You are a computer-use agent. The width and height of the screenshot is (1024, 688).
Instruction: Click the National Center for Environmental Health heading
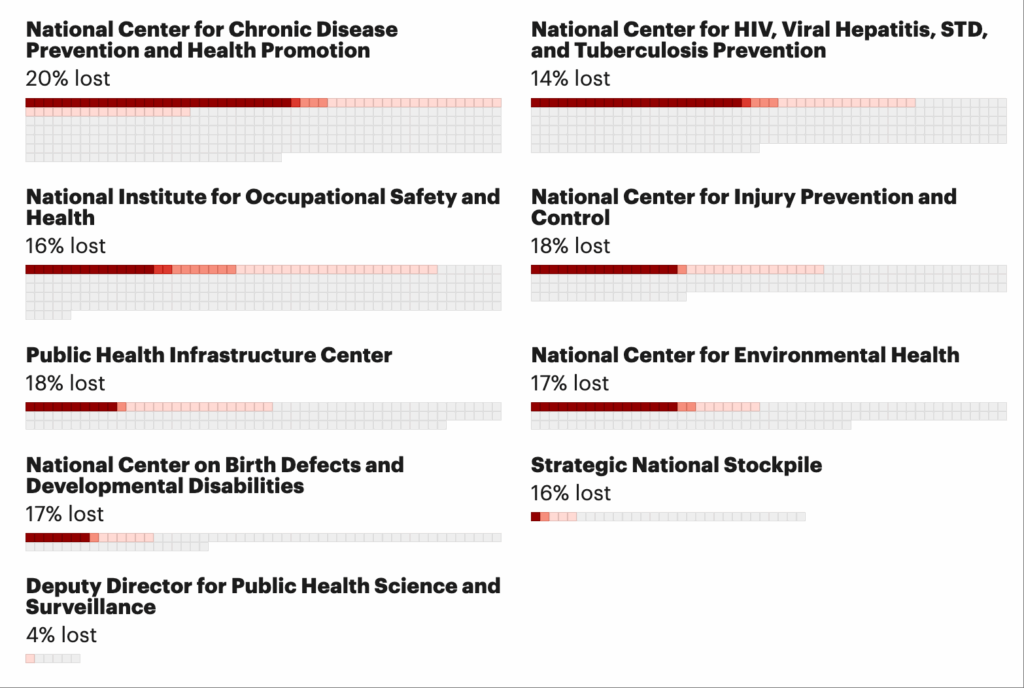[x=745, y=355]
